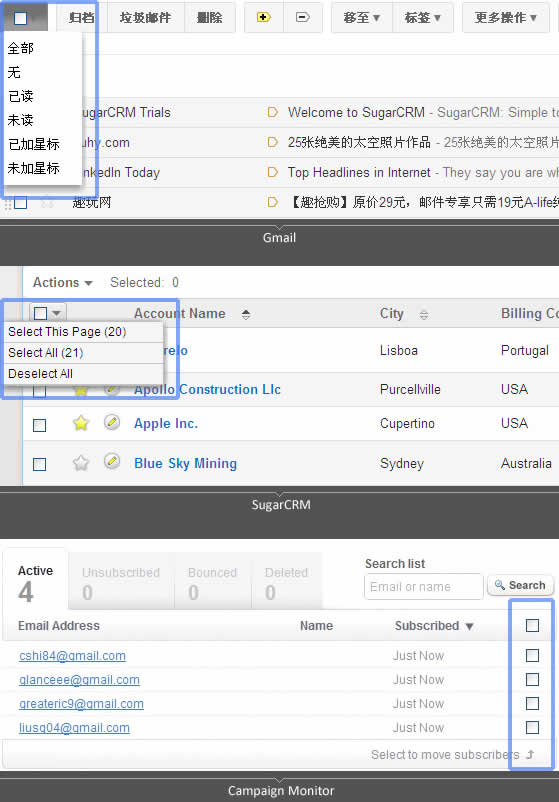Screen dimensions: 559x802
Task: Open the 移至 dropdown in Gmail toolbar
Action: coord(362,18)
